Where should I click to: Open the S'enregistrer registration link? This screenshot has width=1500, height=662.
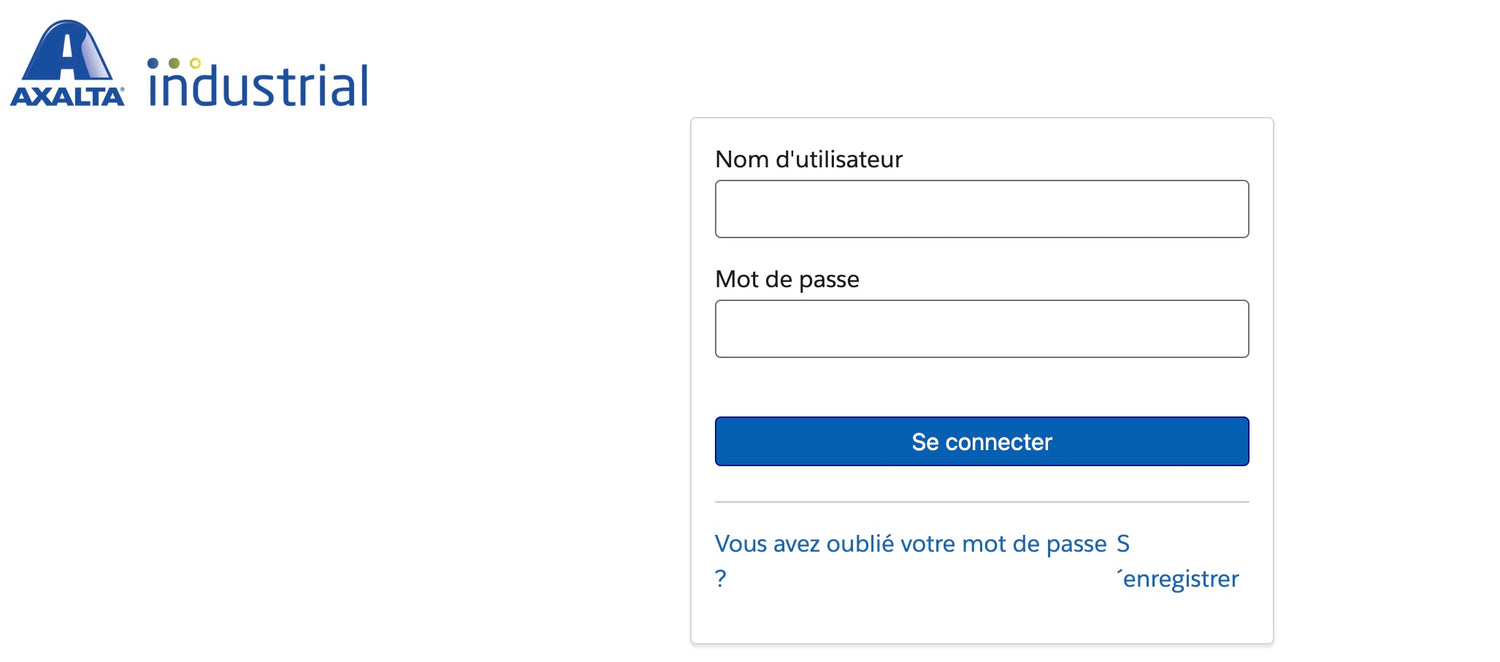tap(1180, 578)
